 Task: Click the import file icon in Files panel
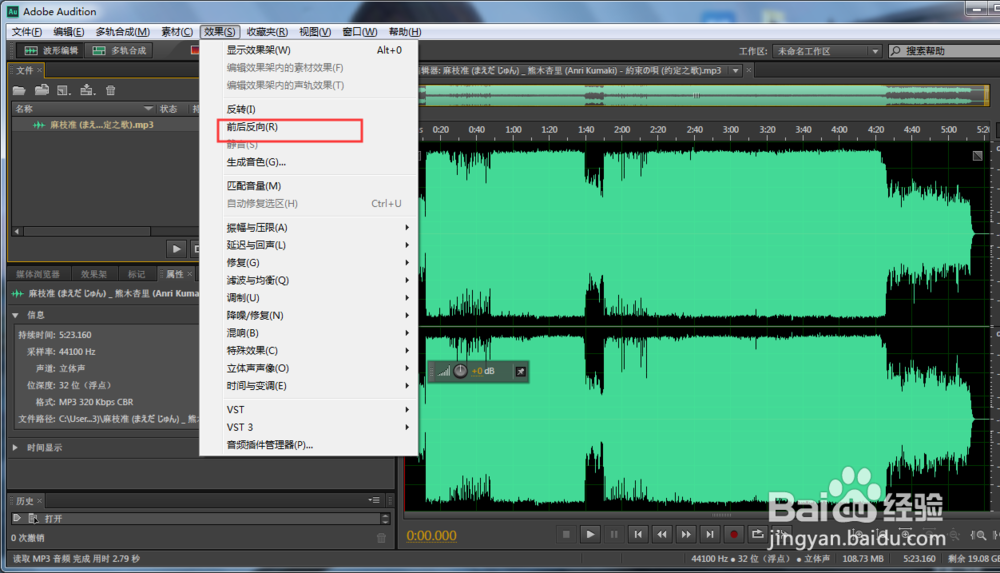click(x=42, y=91)
